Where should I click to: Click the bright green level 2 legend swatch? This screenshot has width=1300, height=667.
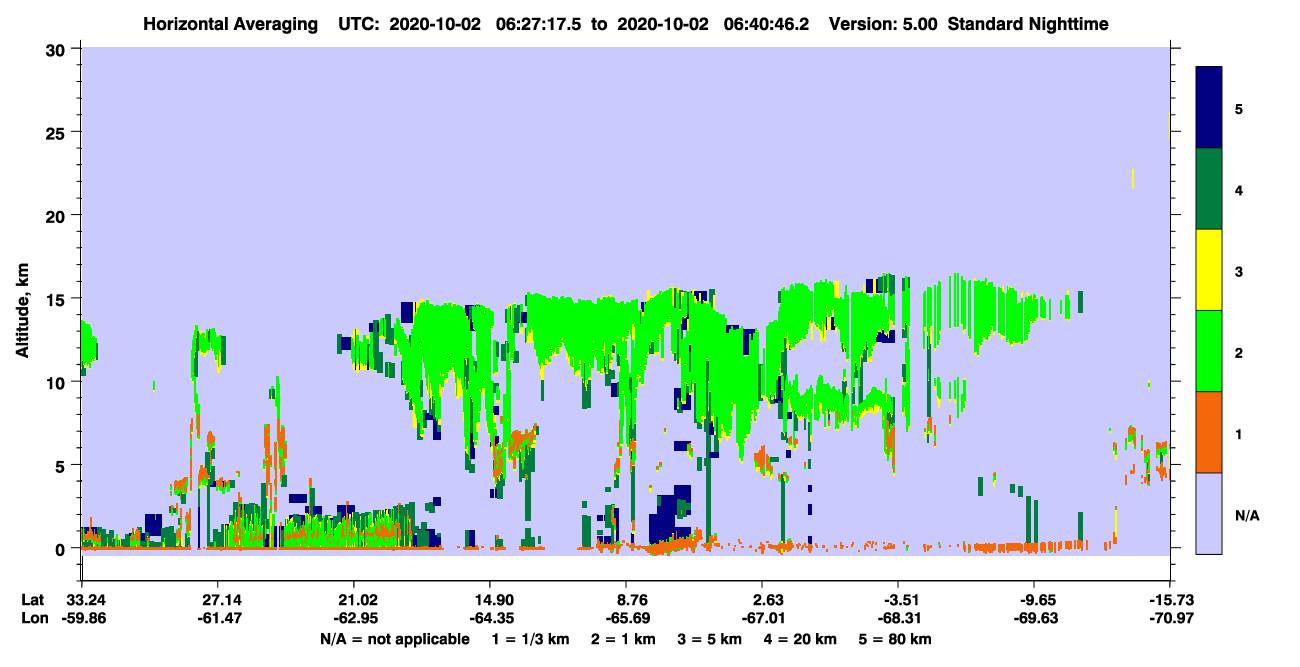[x=1208, y=351]
